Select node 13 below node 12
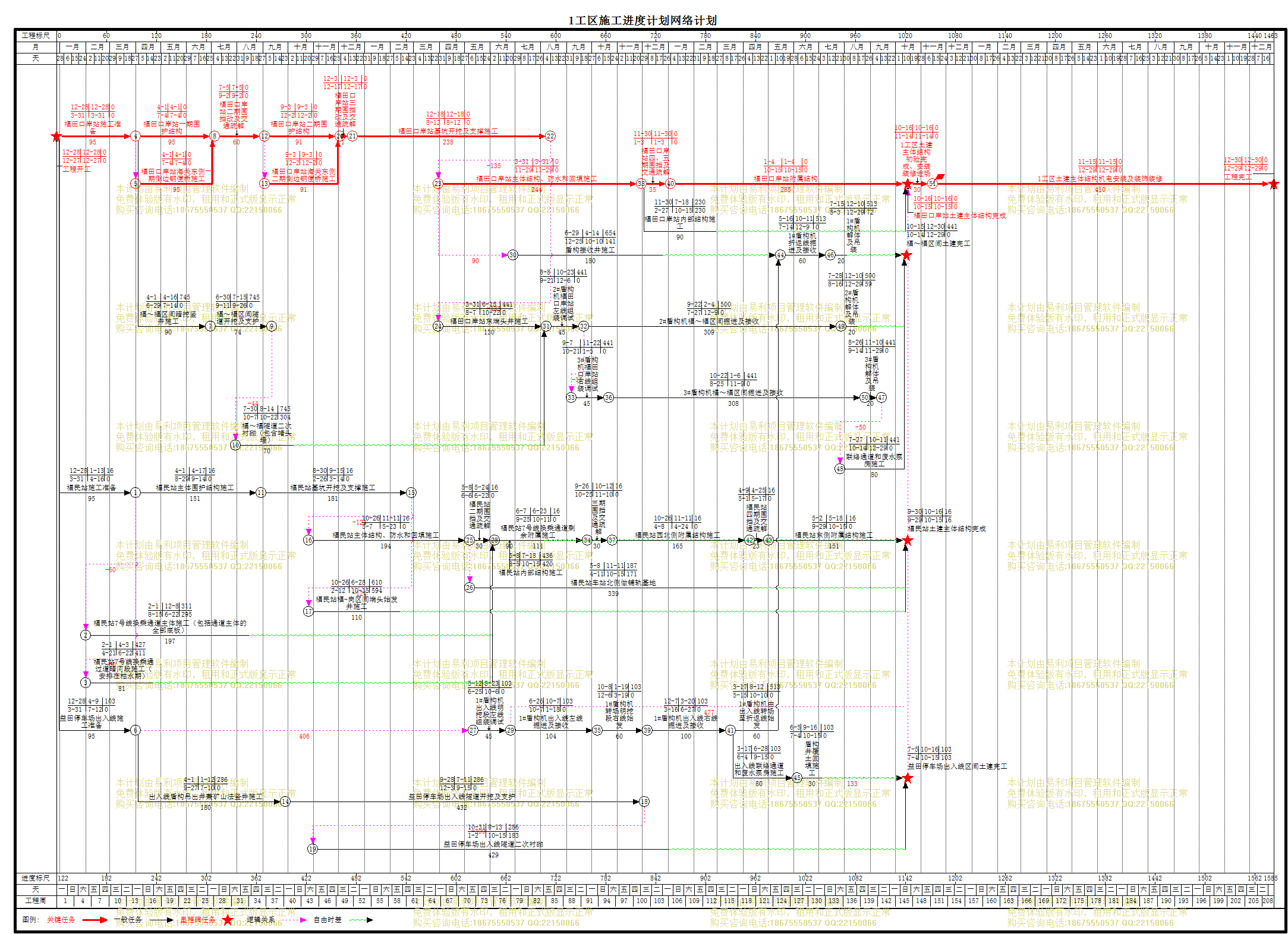 point(264,184)
